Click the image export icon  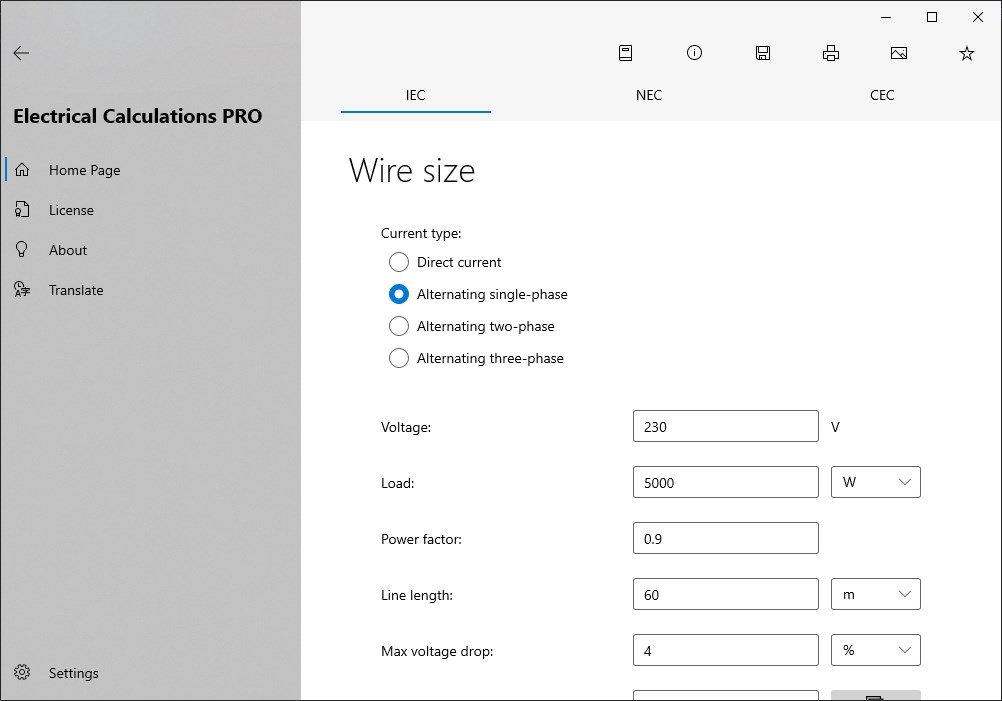pos(899,54)
